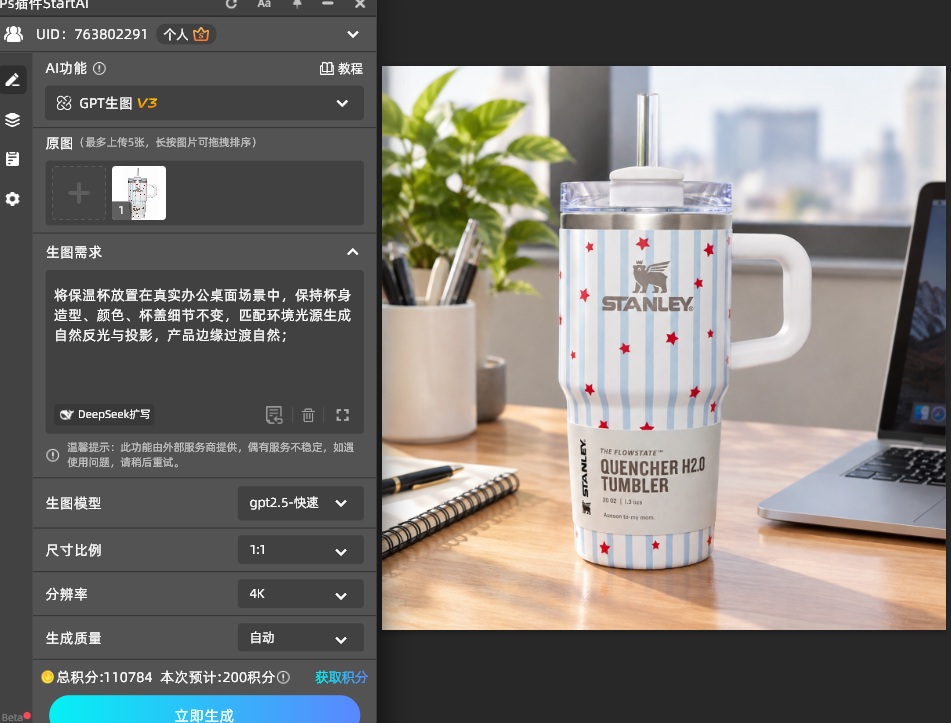This screenshot has height=723, width=951.
Task: Click the info icon after 本次预计:200积分
Action: [283, 678]
